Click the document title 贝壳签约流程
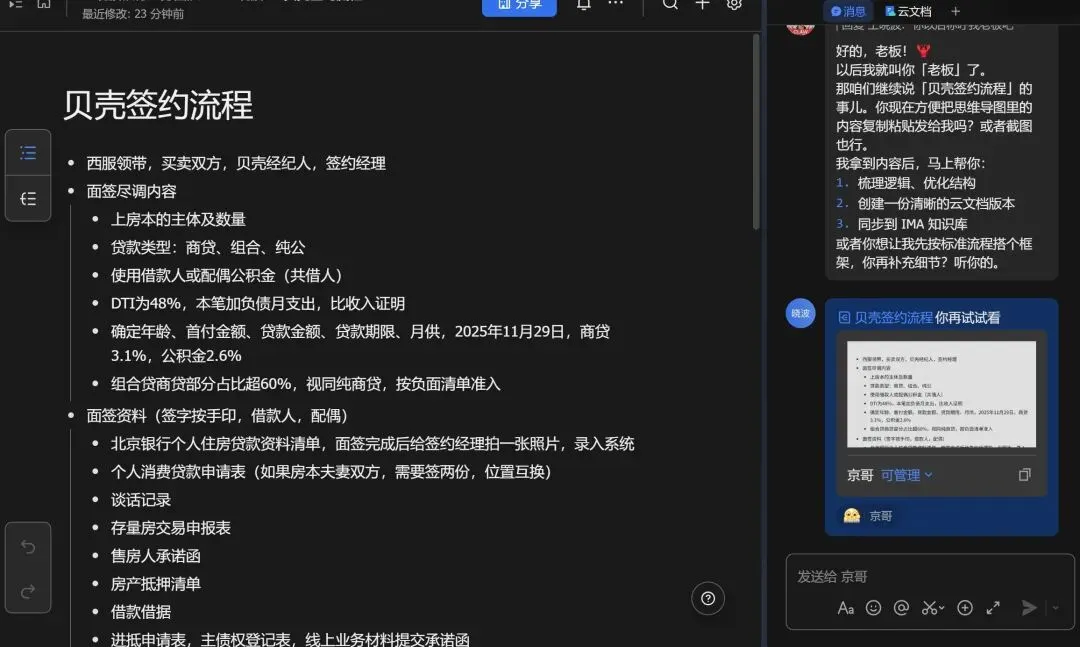This screenshot has height=647, width=1080. (x=158, y=105)
